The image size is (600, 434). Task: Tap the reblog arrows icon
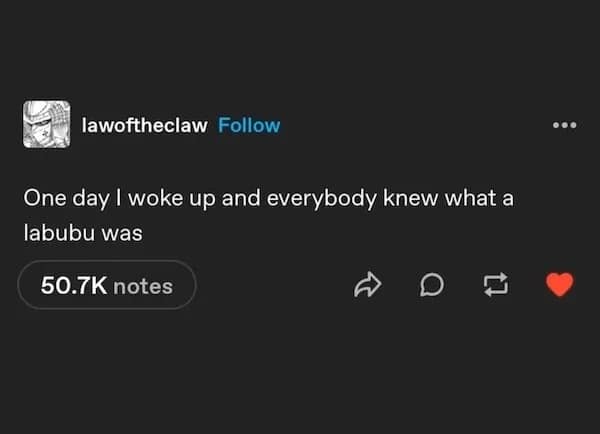495,286
